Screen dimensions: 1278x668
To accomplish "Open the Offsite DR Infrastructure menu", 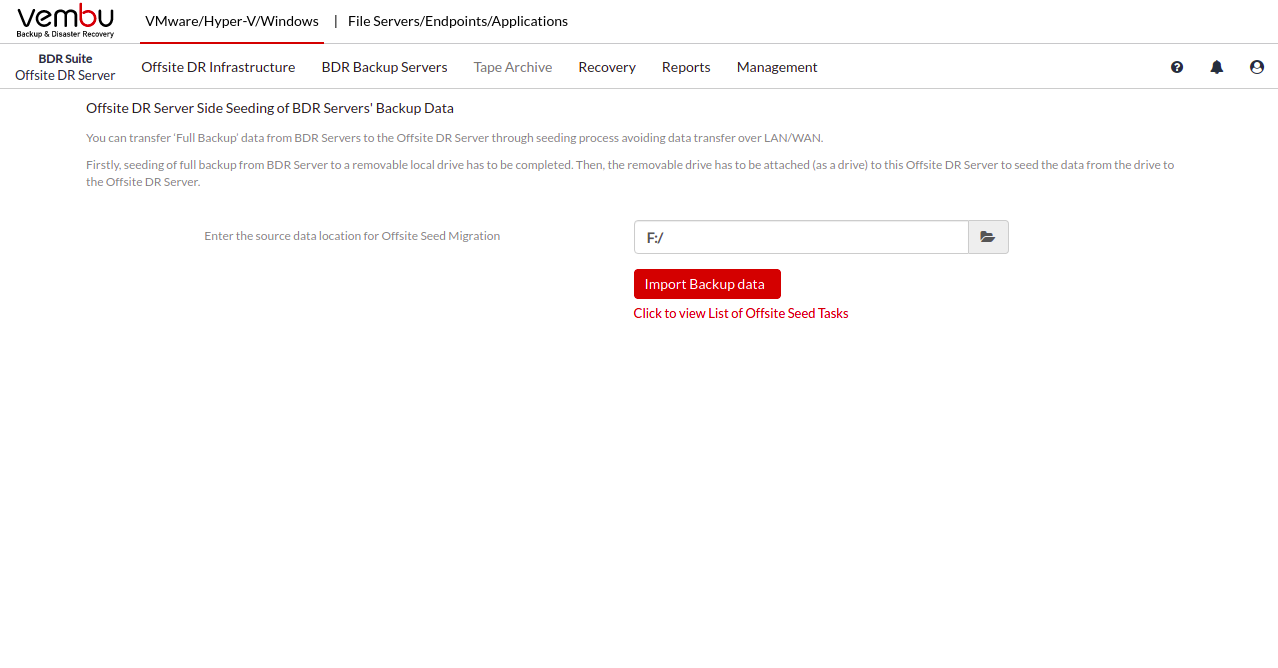I will pos(218,67).
